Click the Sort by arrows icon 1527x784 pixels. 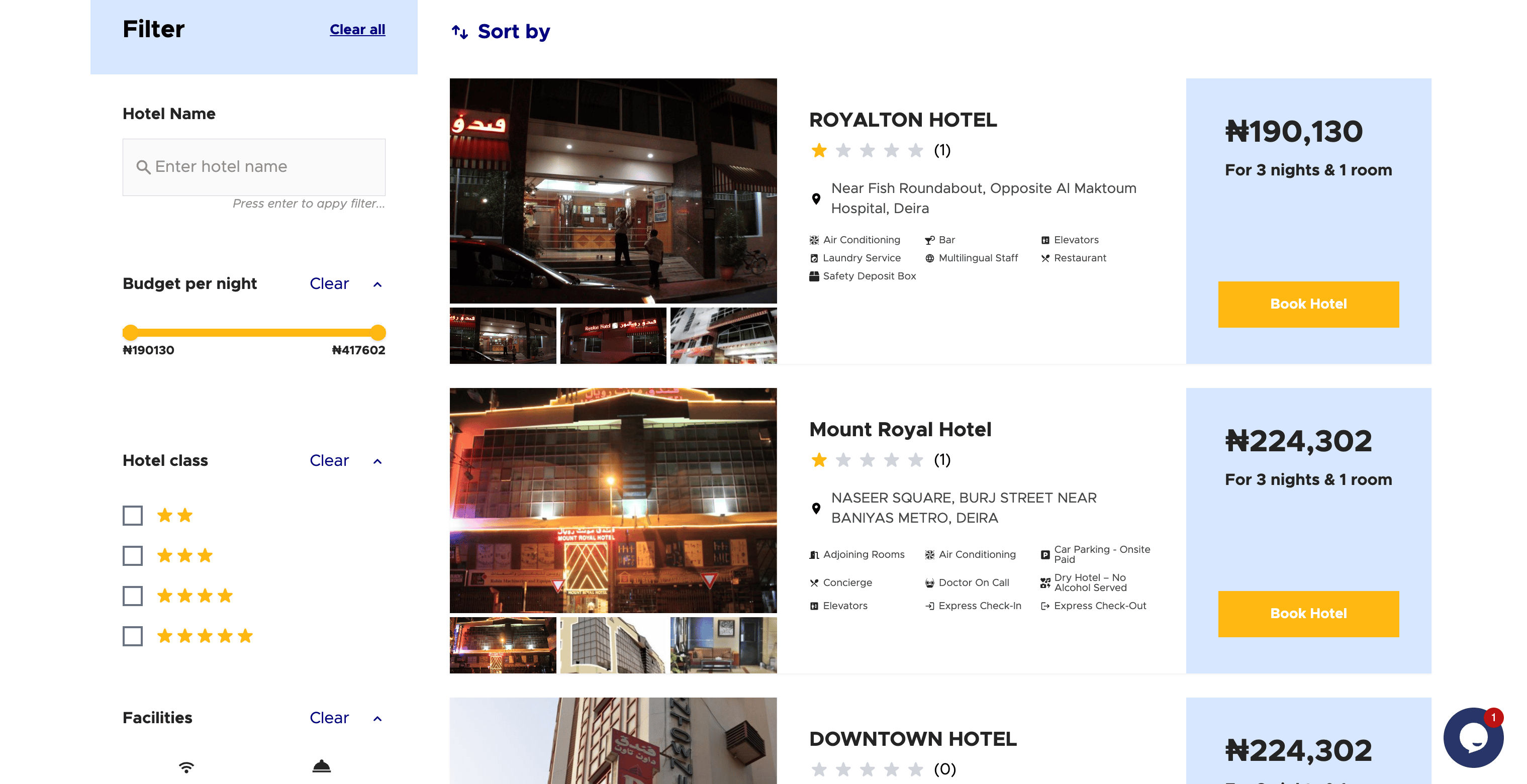click(460, 31)
